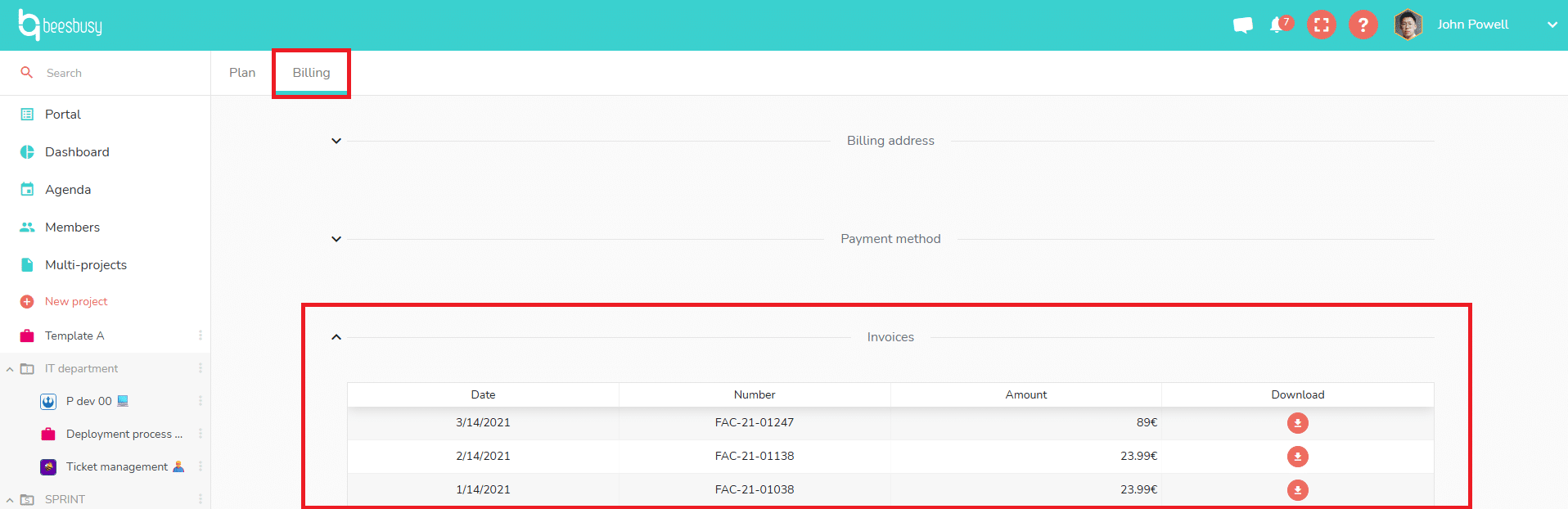Expand the Payment method section
Viewport: 1568px width, 509px height.
tap(336, 239)
